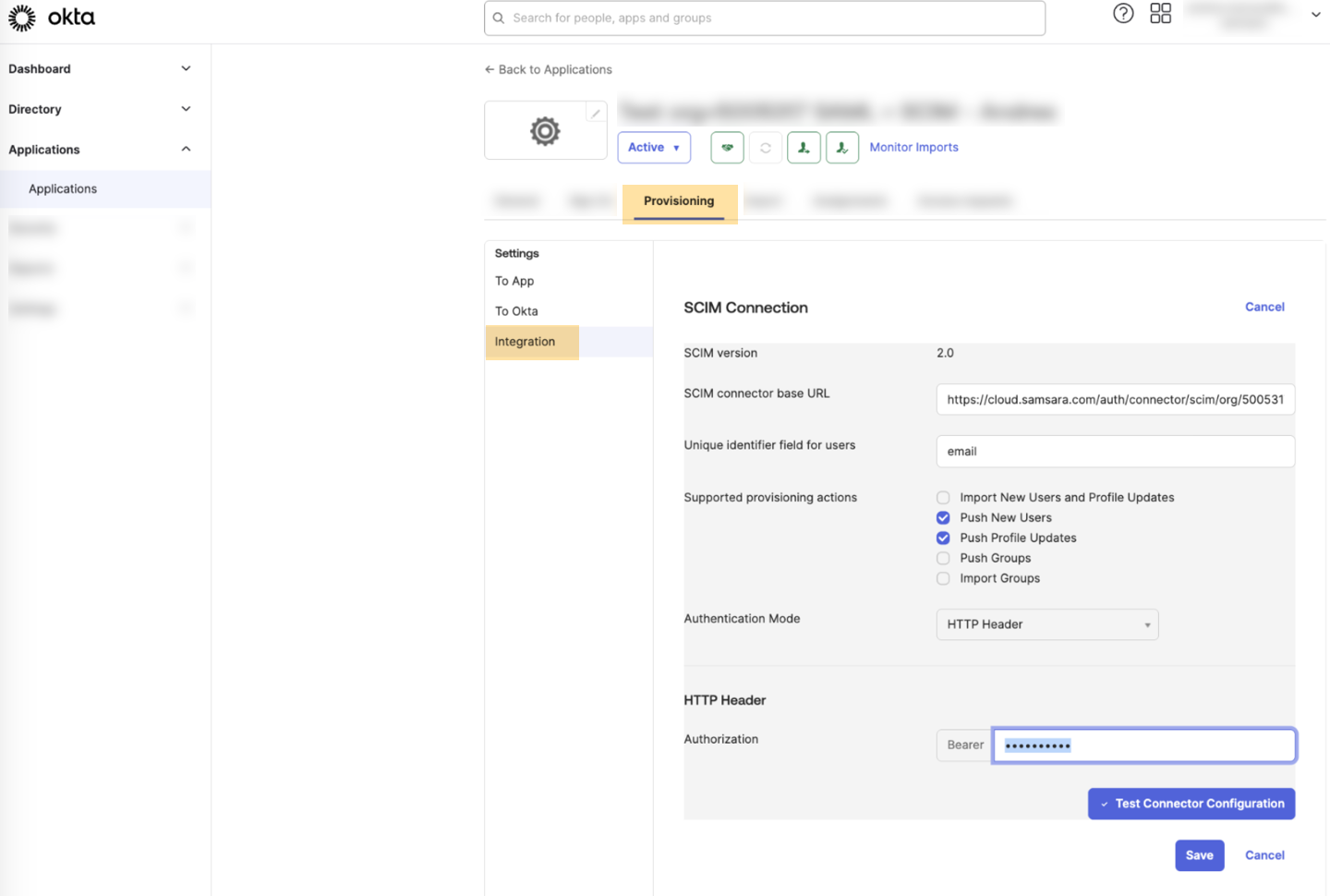This screenshot has width=1330, height=896.
Task: Click the pencil edit icon on app logo
Action: [x=596, y=114]
